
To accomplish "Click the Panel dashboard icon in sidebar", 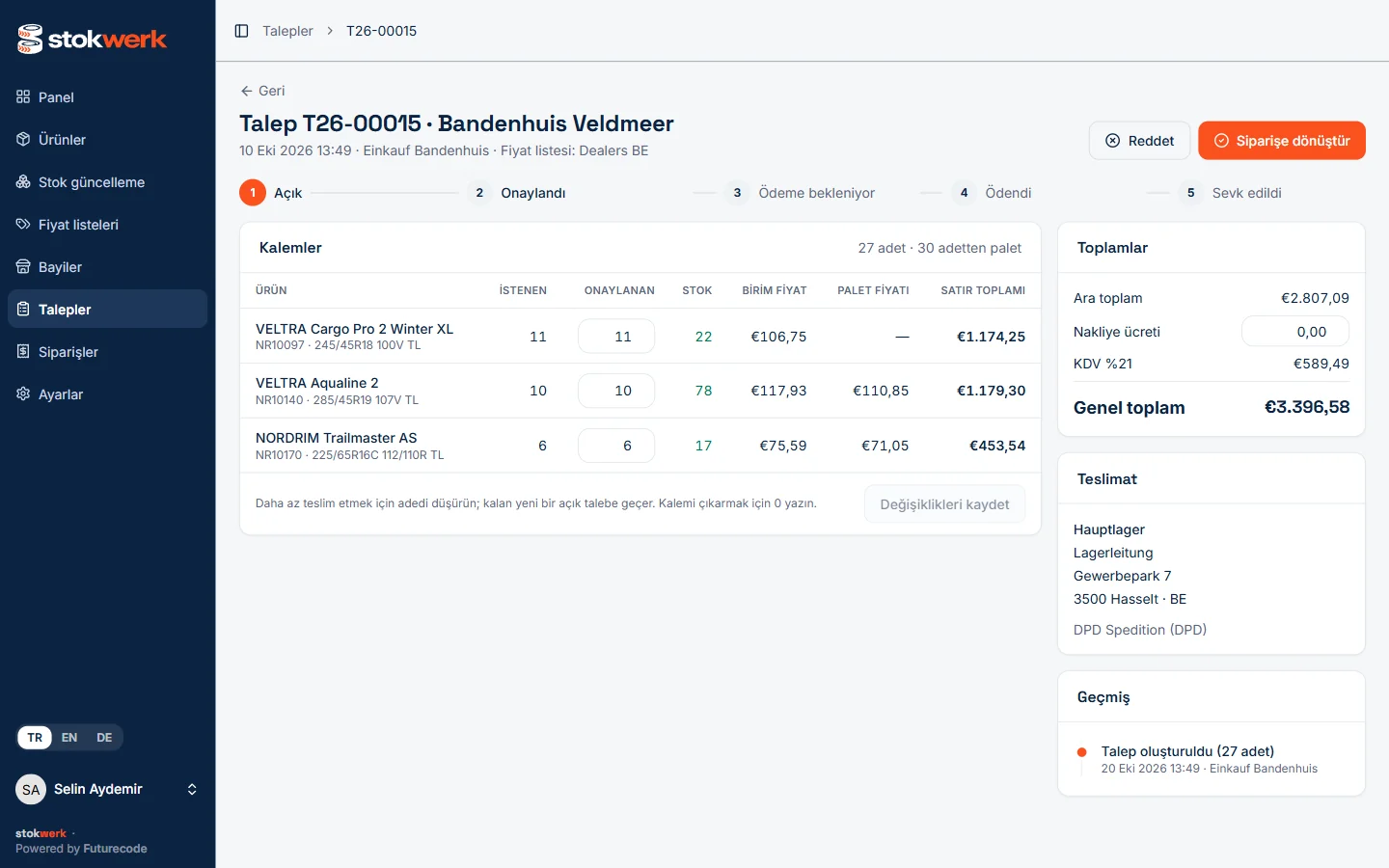I will click(23, 96).
